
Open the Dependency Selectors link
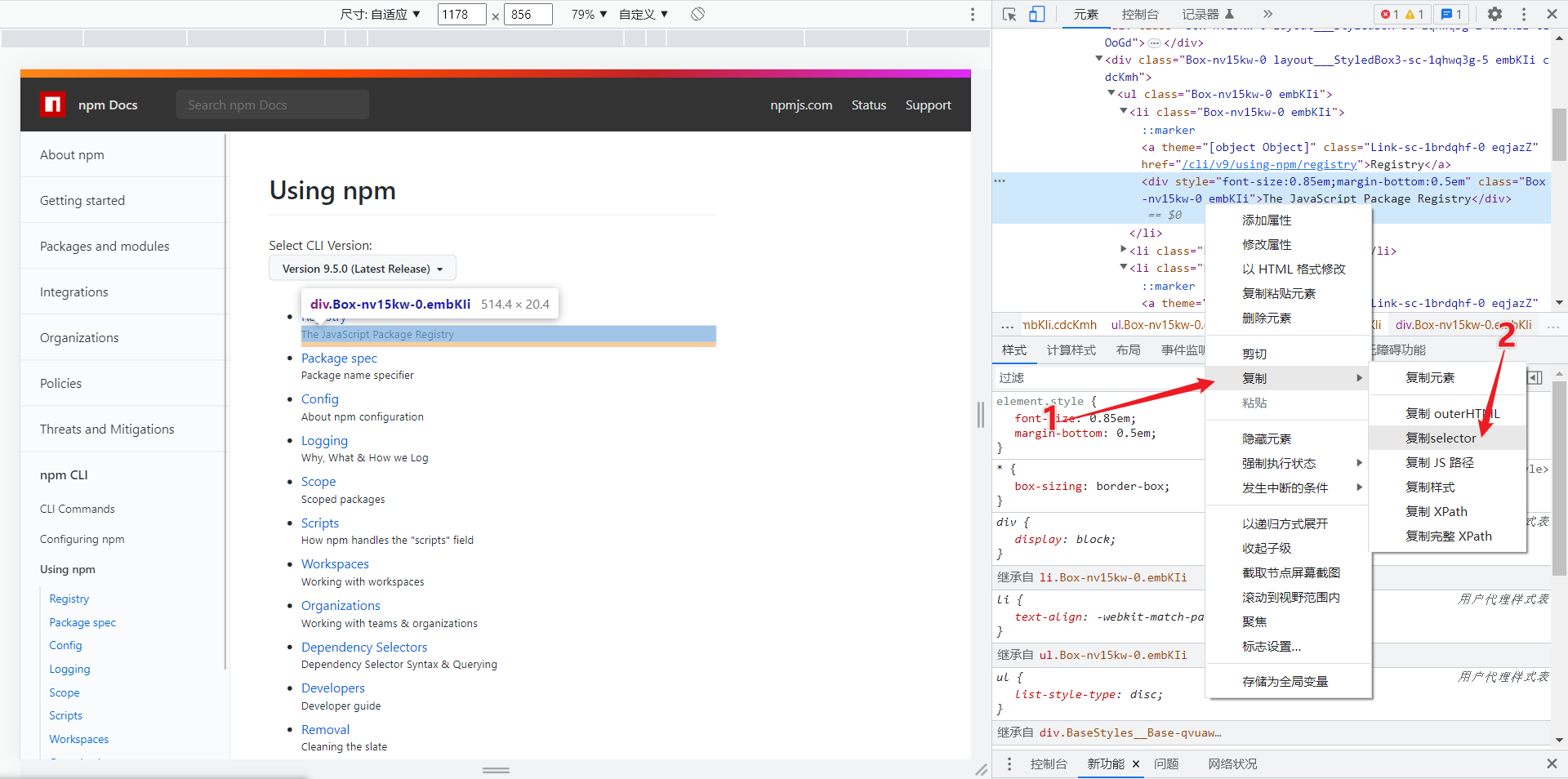[364, 647]
